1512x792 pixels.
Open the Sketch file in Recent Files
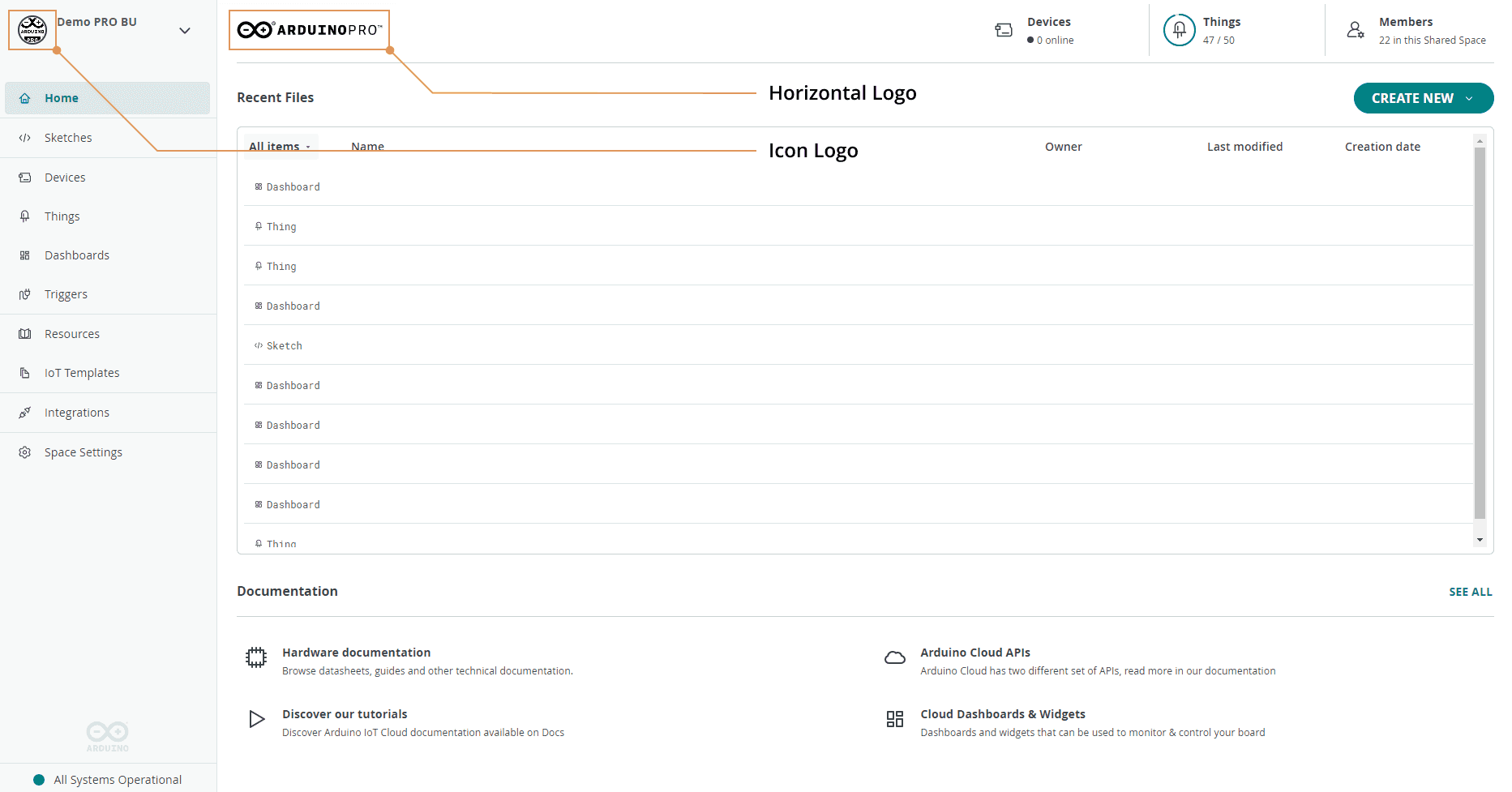(285, 346)
